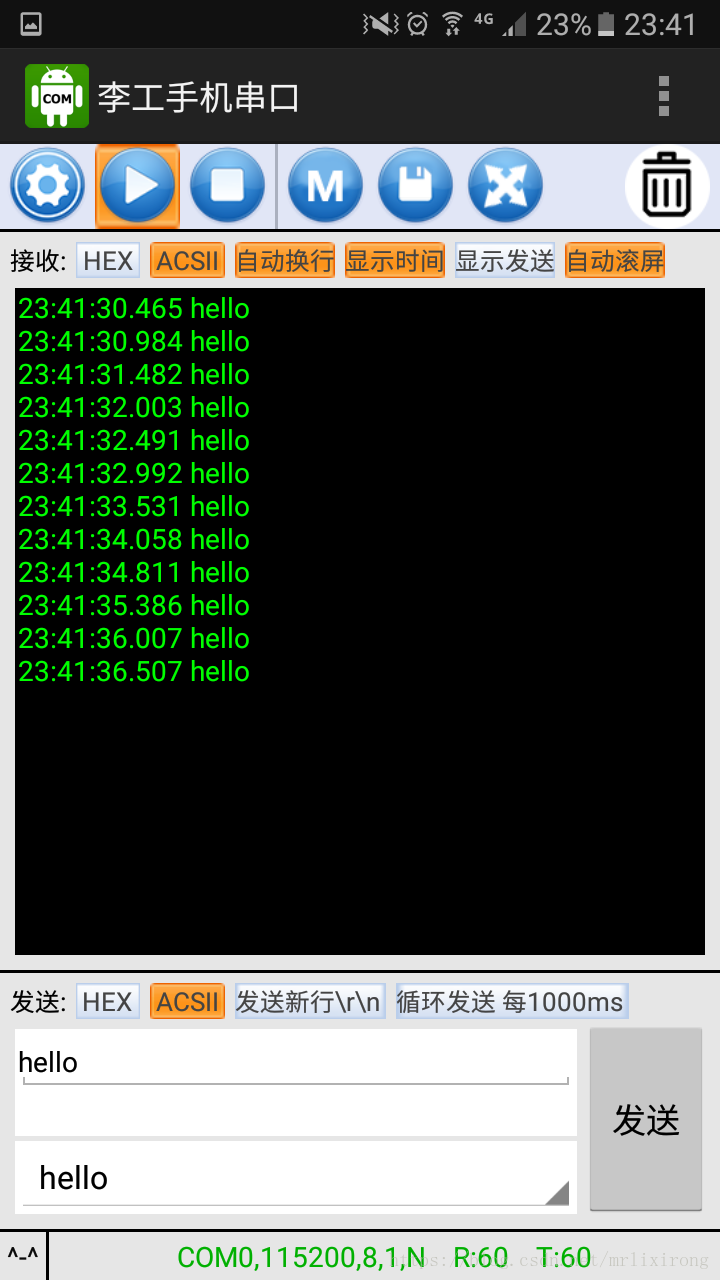Image resolution: width=720 pixels, height=1280 pixels.
Task: Enable 发送新行\r\n option
Action: 310,1001
